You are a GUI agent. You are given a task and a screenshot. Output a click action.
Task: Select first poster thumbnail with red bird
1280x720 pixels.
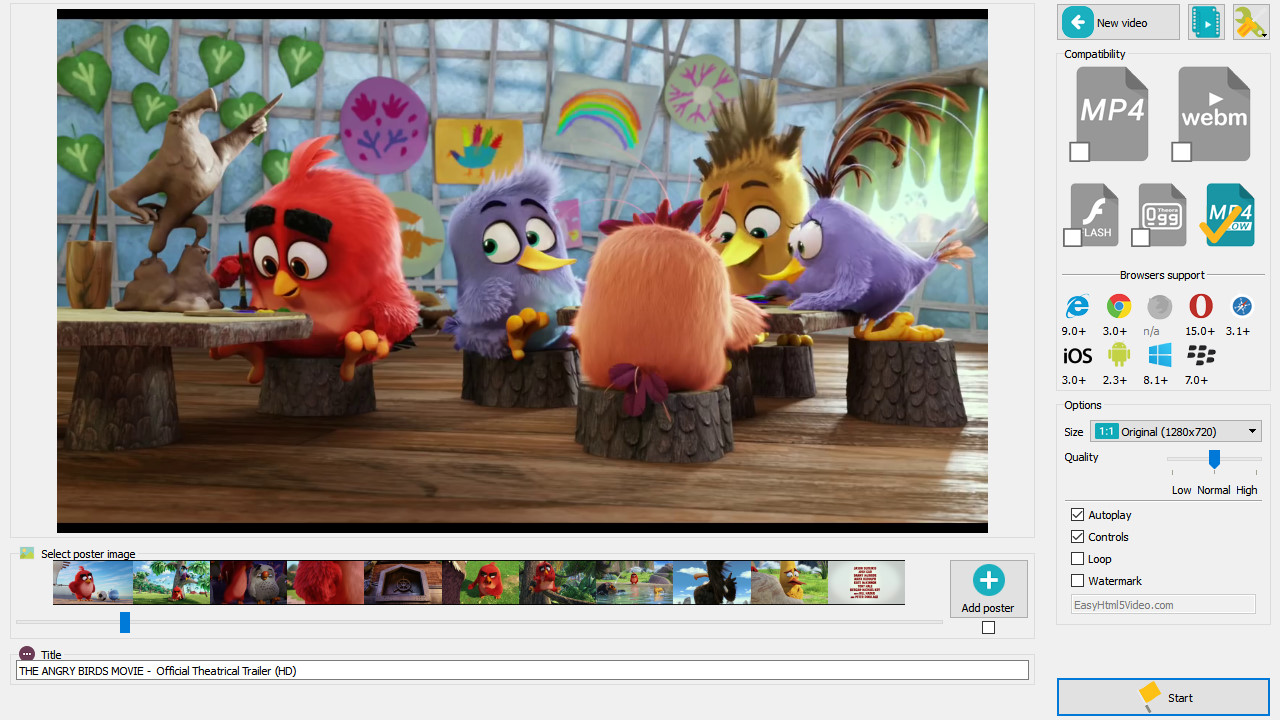click(x=92, y=582)
